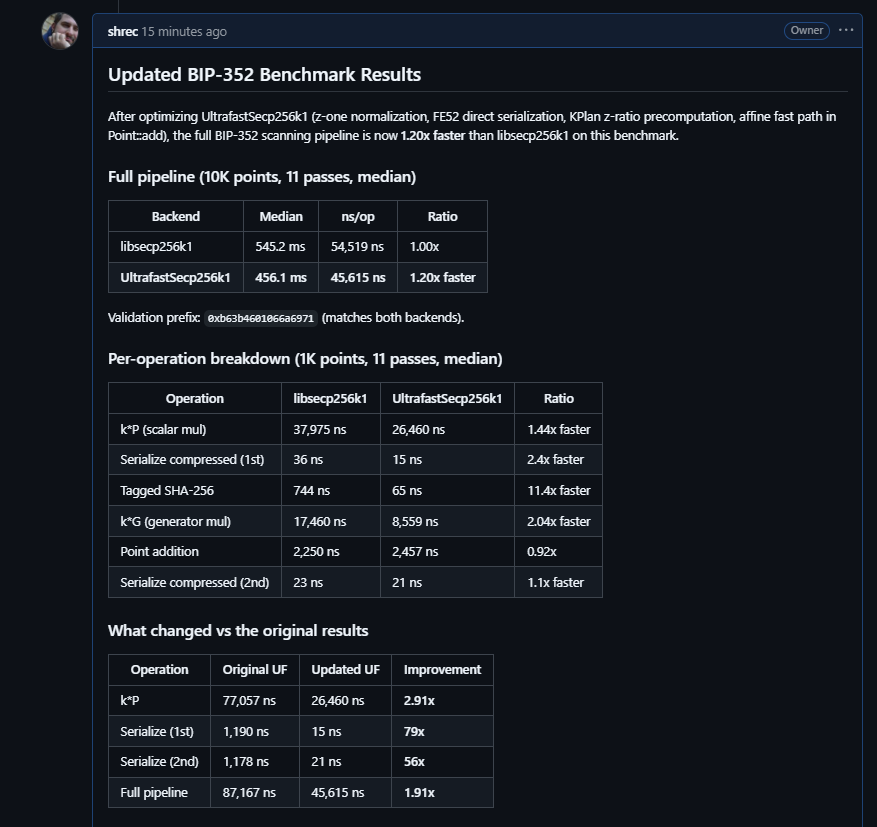Click the "Per-operation breakdown" section heading
Image resolution: width=877 pixels, height=827 pixels.
point(305,358)
